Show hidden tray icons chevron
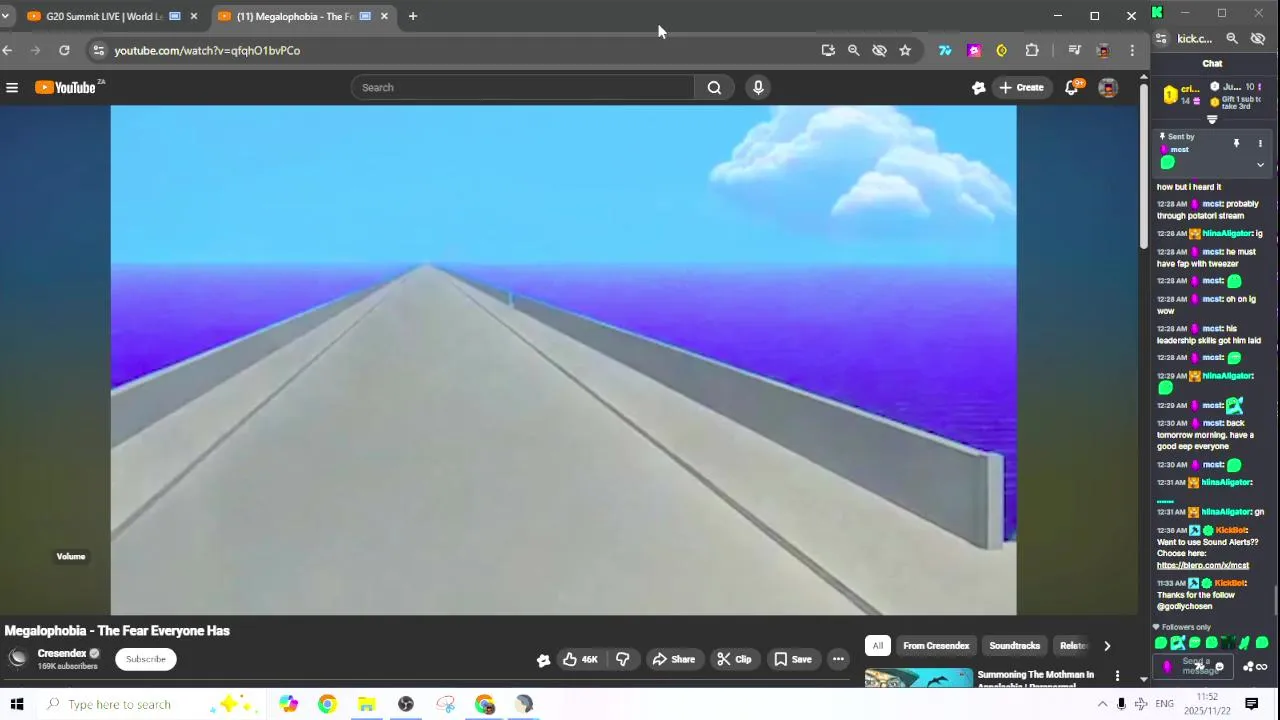 coord(1102,704)
